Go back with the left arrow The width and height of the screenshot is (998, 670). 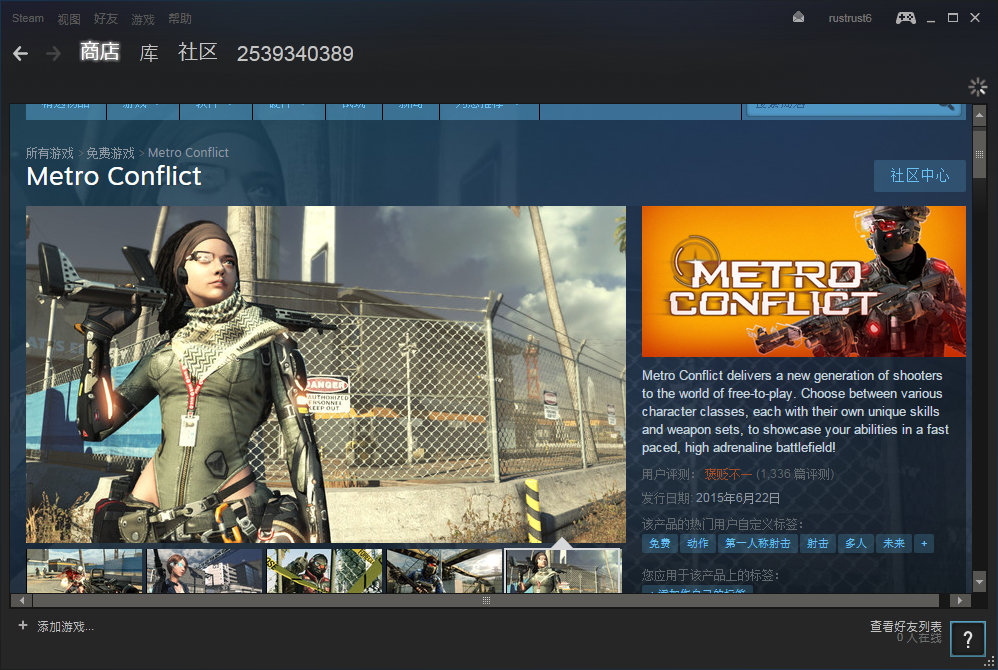20,53
